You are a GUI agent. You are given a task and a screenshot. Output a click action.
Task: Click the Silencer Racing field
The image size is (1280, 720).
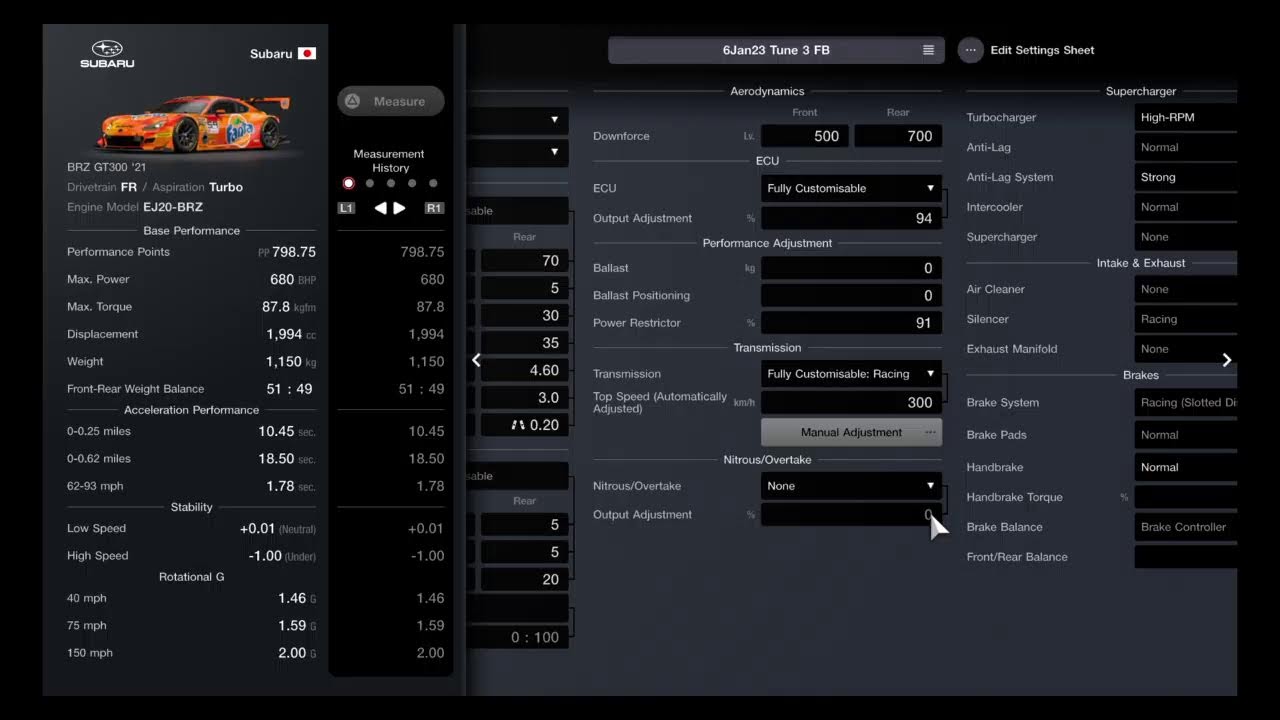[1185, 319]
